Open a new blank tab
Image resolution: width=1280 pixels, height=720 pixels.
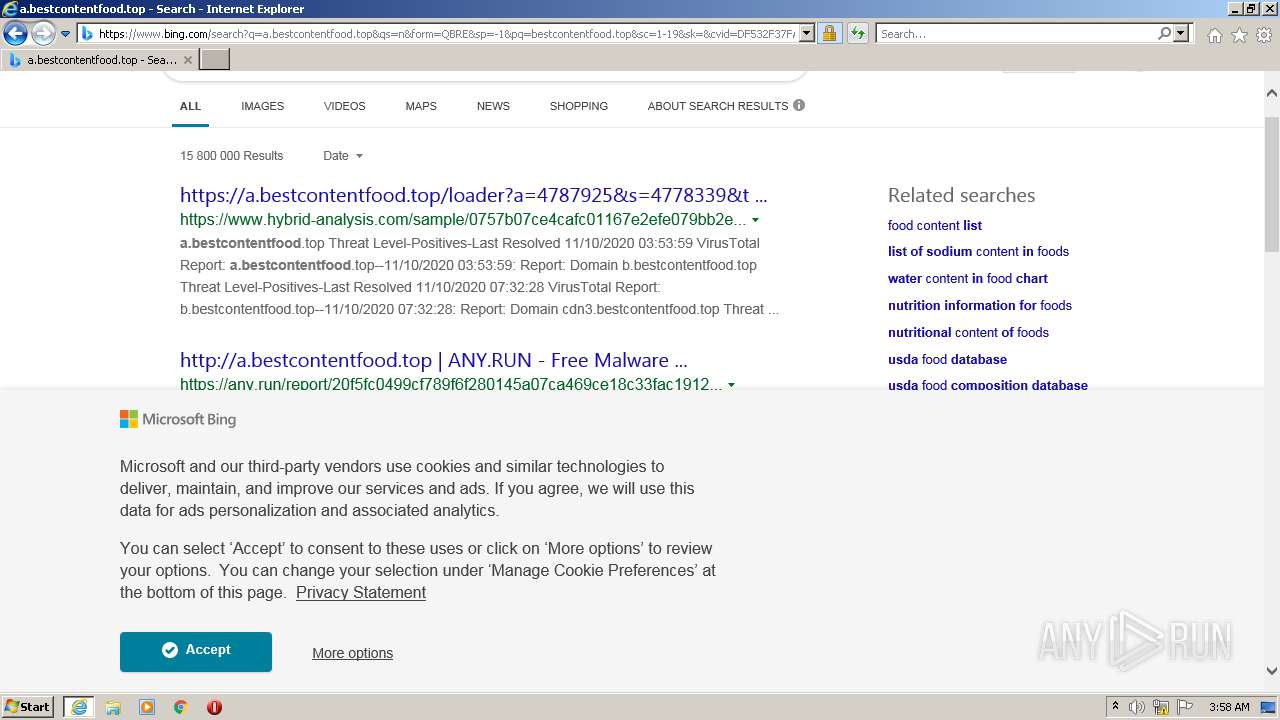215,60
